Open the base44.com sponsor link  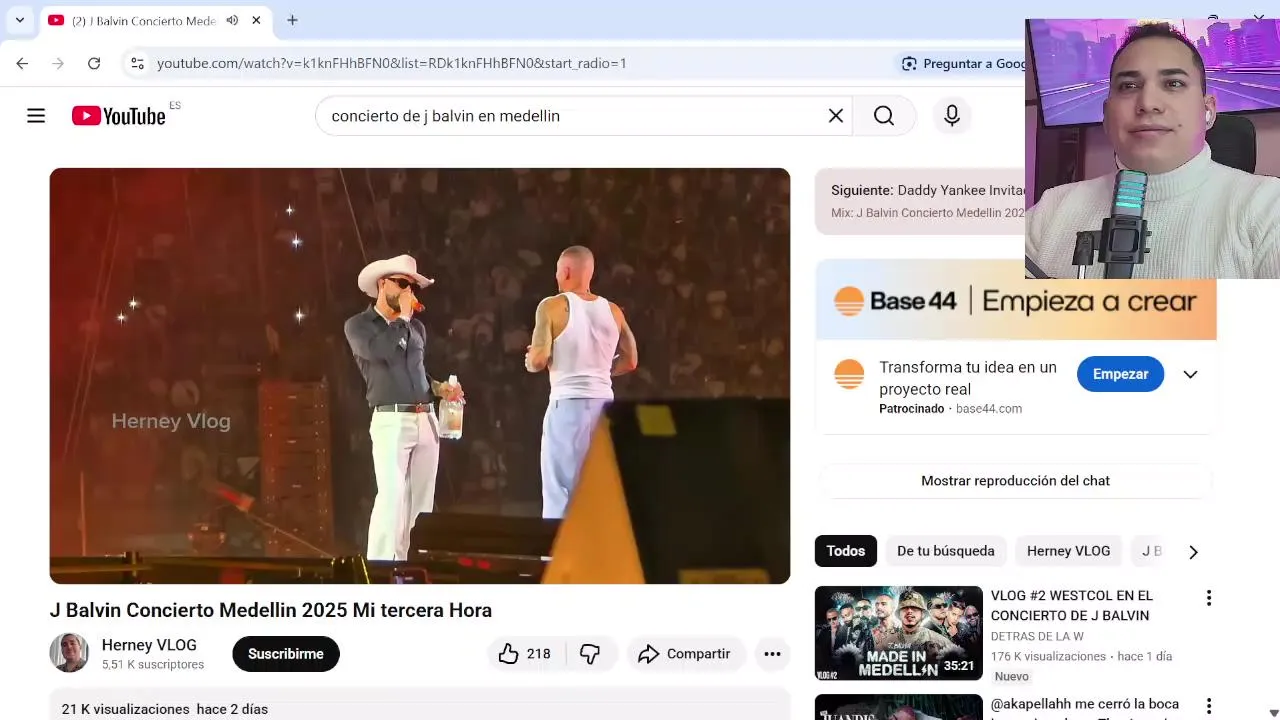988,409
